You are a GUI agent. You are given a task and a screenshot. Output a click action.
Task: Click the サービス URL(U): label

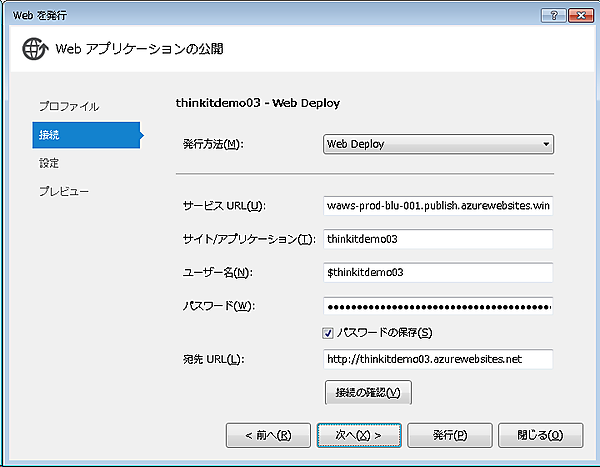pos(224,206)
